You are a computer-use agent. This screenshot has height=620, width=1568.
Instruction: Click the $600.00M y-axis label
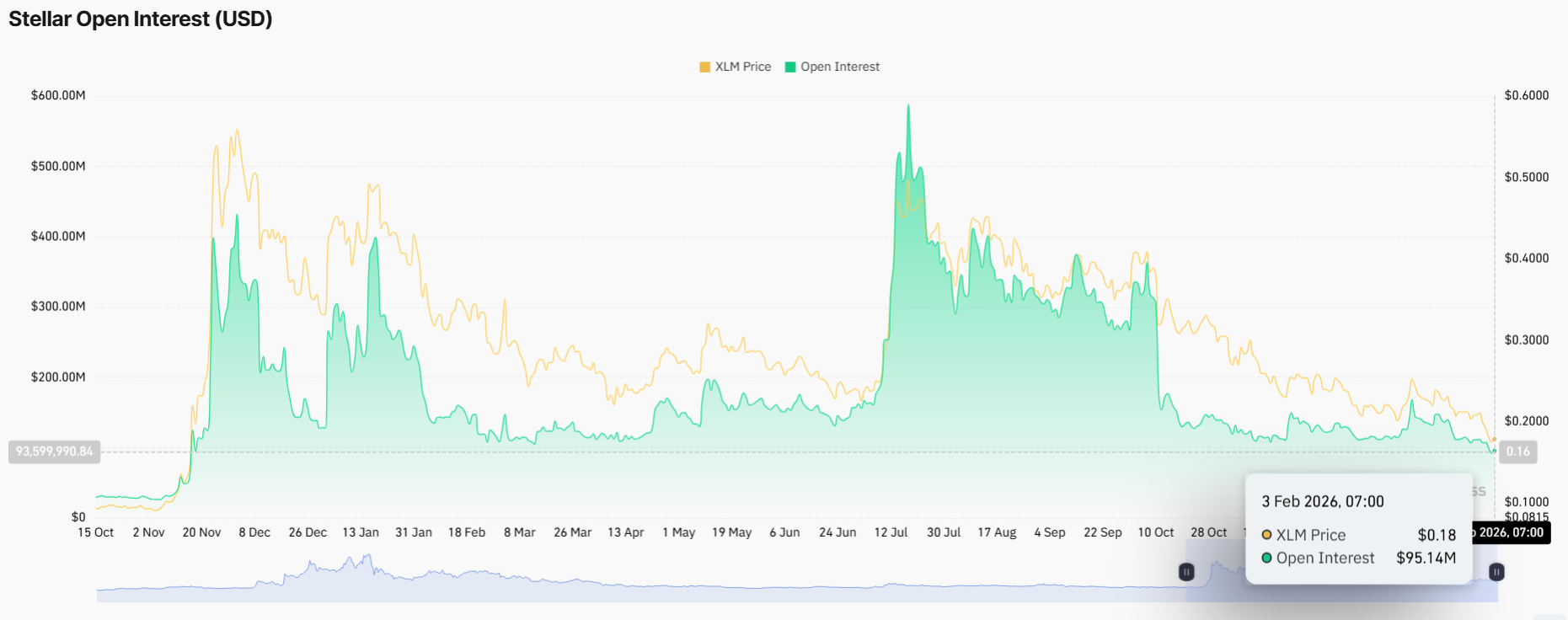pyautogui.click(x=58, y=95)
